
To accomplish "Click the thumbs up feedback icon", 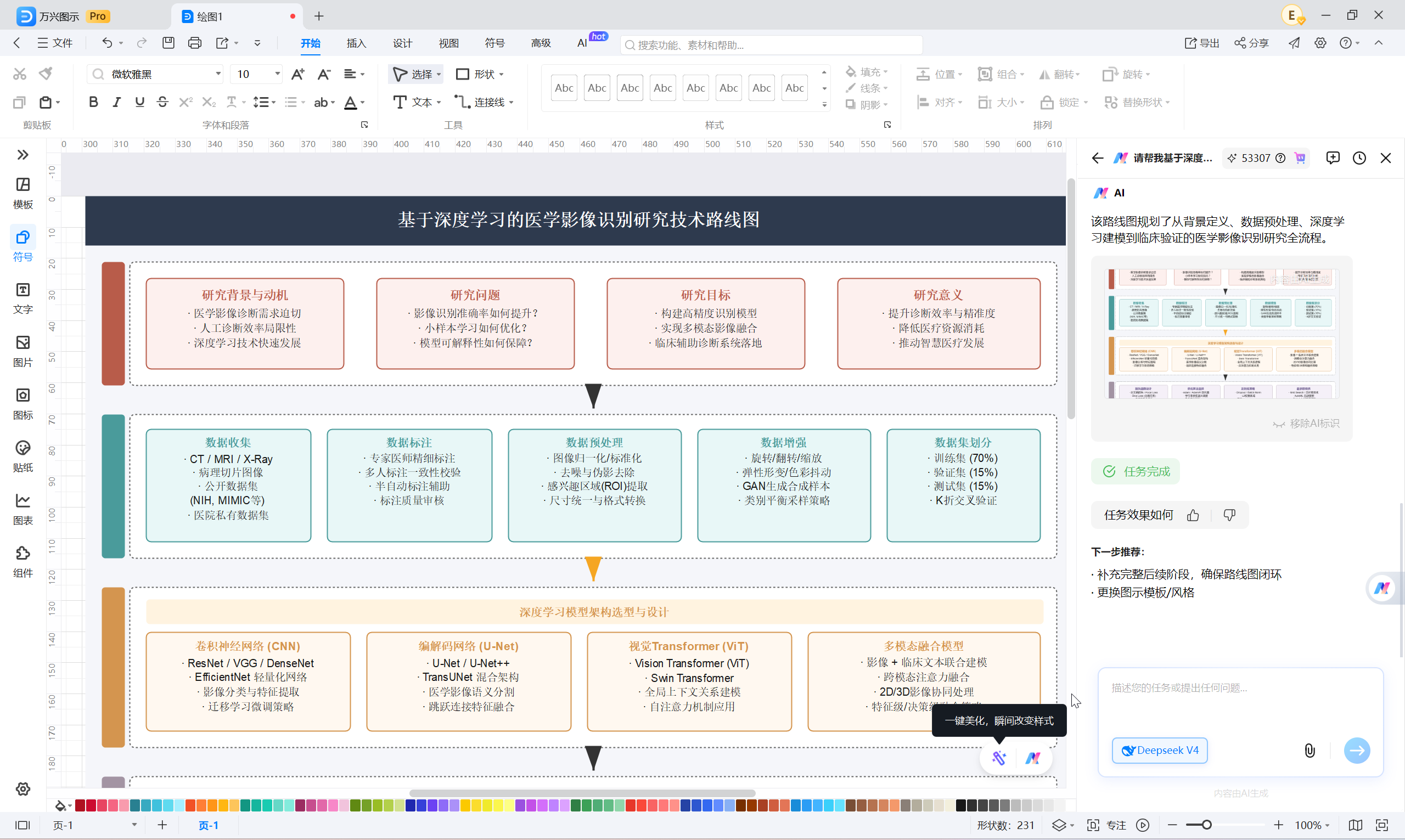I will [1193, 515].
